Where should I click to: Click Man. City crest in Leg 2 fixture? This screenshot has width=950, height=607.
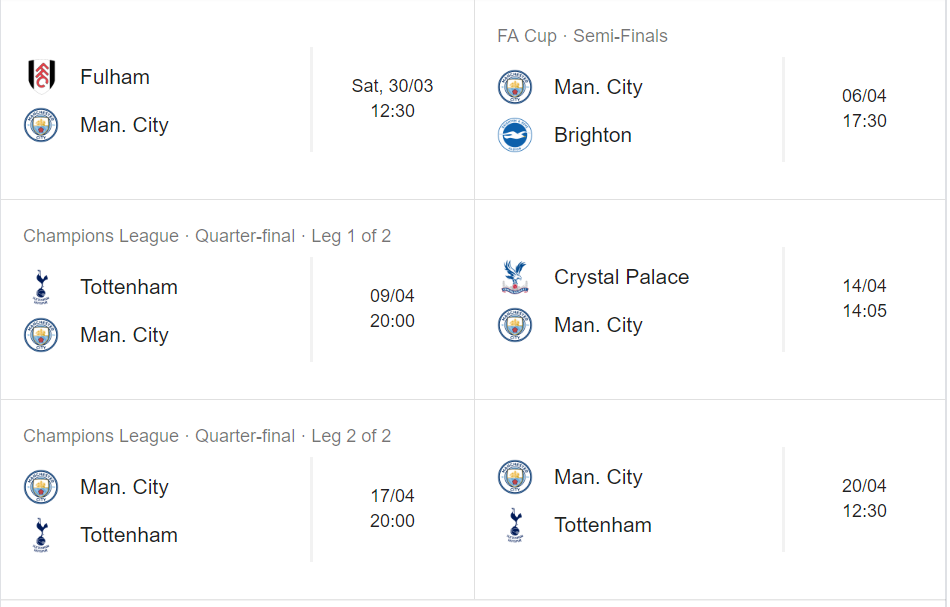pyautogui.click(x=41, y=486)
